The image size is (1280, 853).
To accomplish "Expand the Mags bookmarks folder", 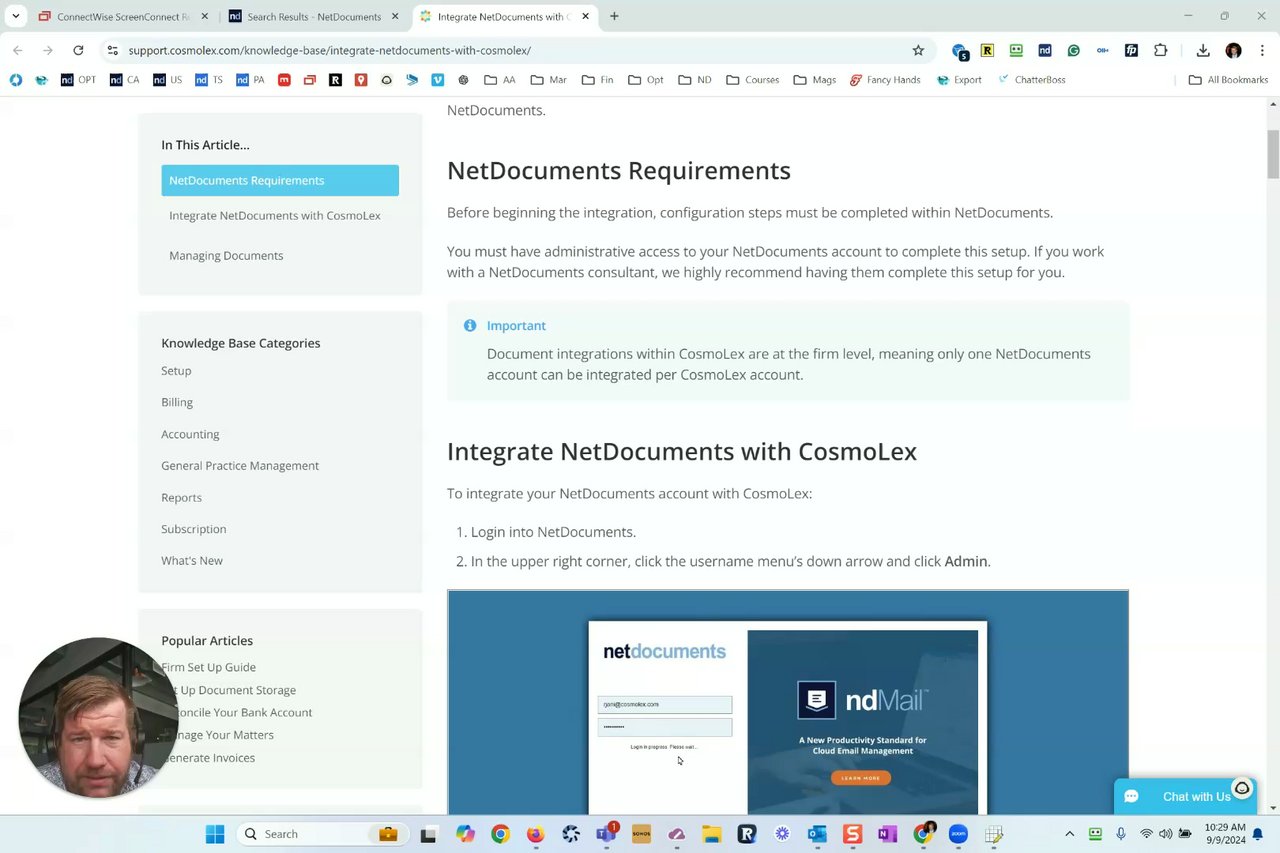I will (x=815, y=80).
